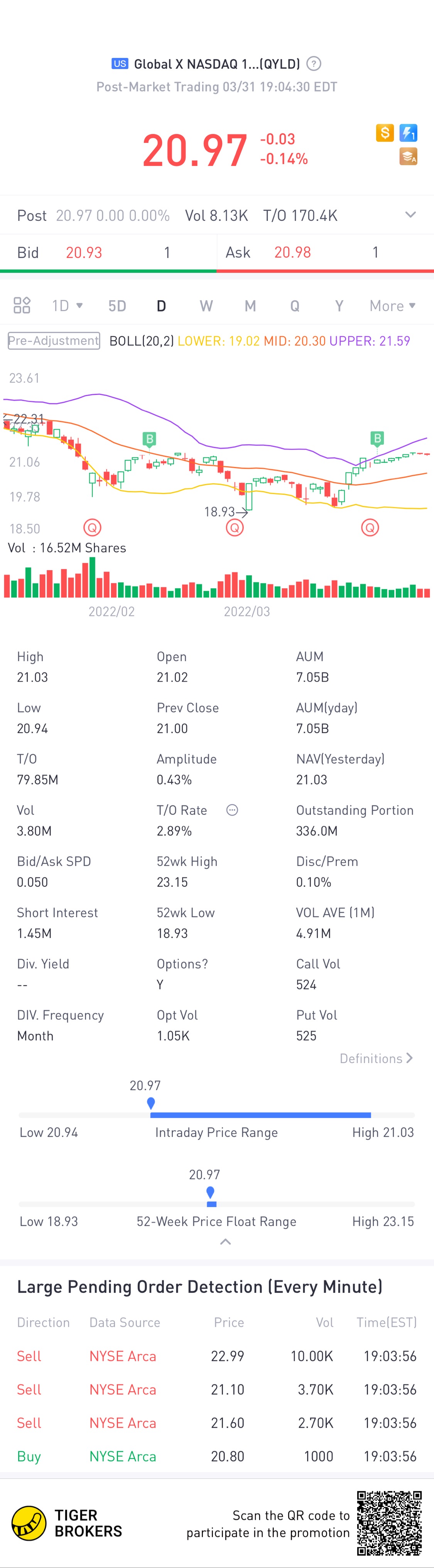Toggle the Pre-Adjustment chart setting
The height and width of the screenshot is (1568, 434).
[x=54, y=341]
